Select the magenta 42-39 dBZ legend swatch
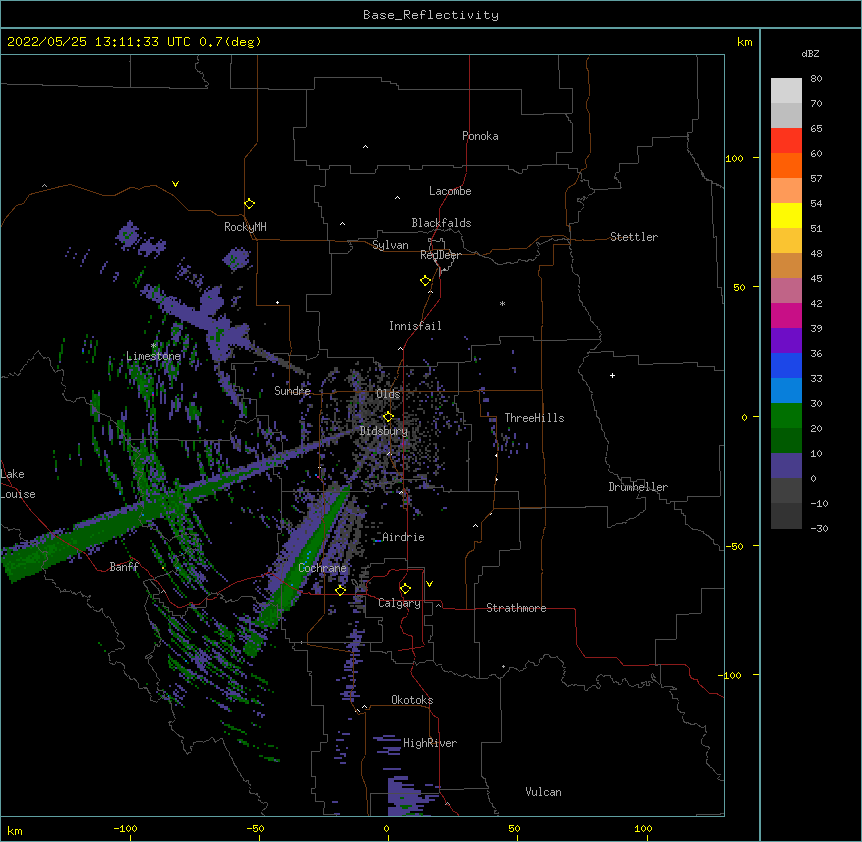This screenshot has height=842, width=862. [786, 315]
